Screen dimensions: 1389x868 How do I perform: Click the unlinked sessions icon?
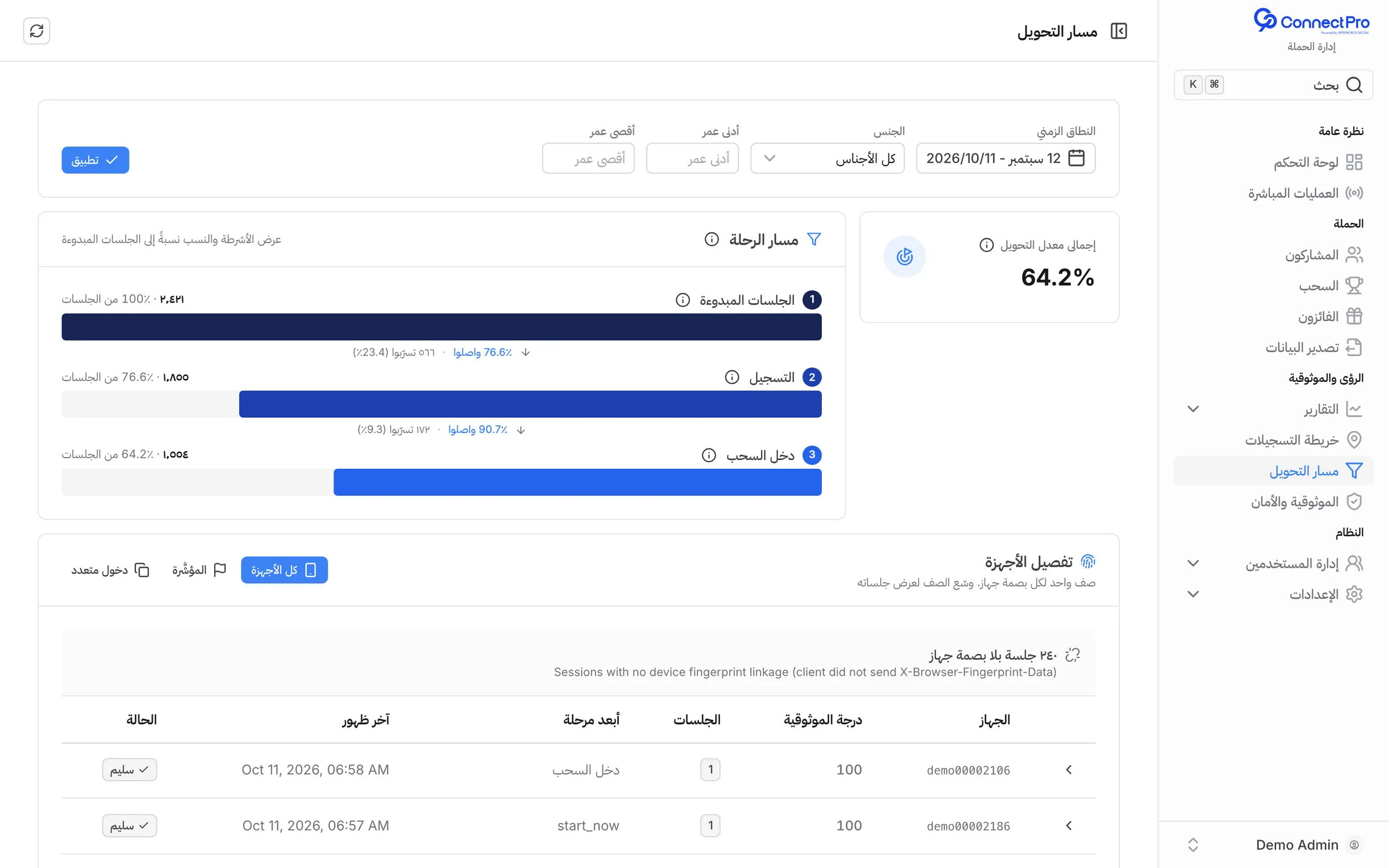tap(1072, 654)
